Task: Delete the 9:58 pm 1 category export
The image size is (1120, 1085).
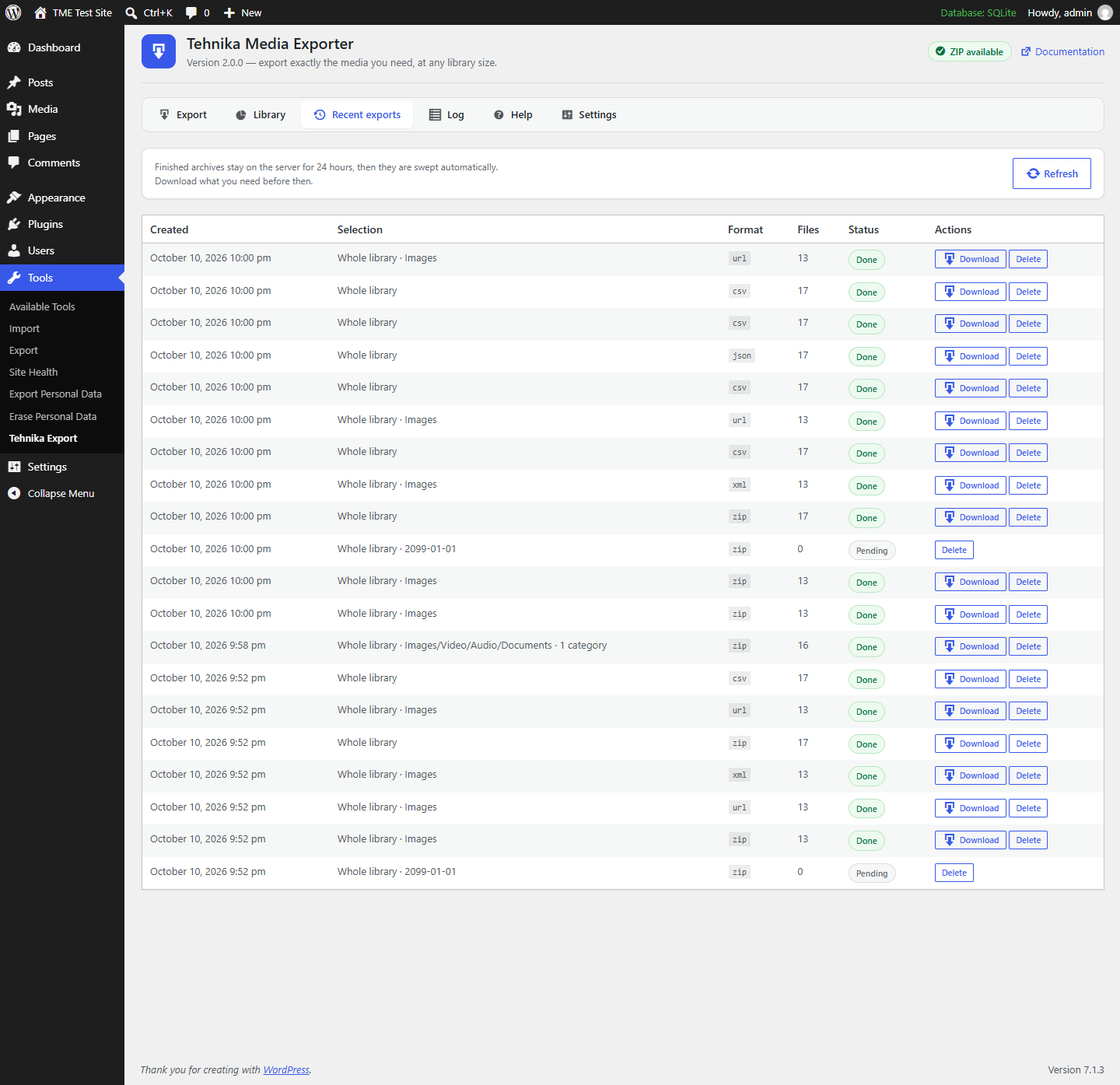Action: point(1028,646)
